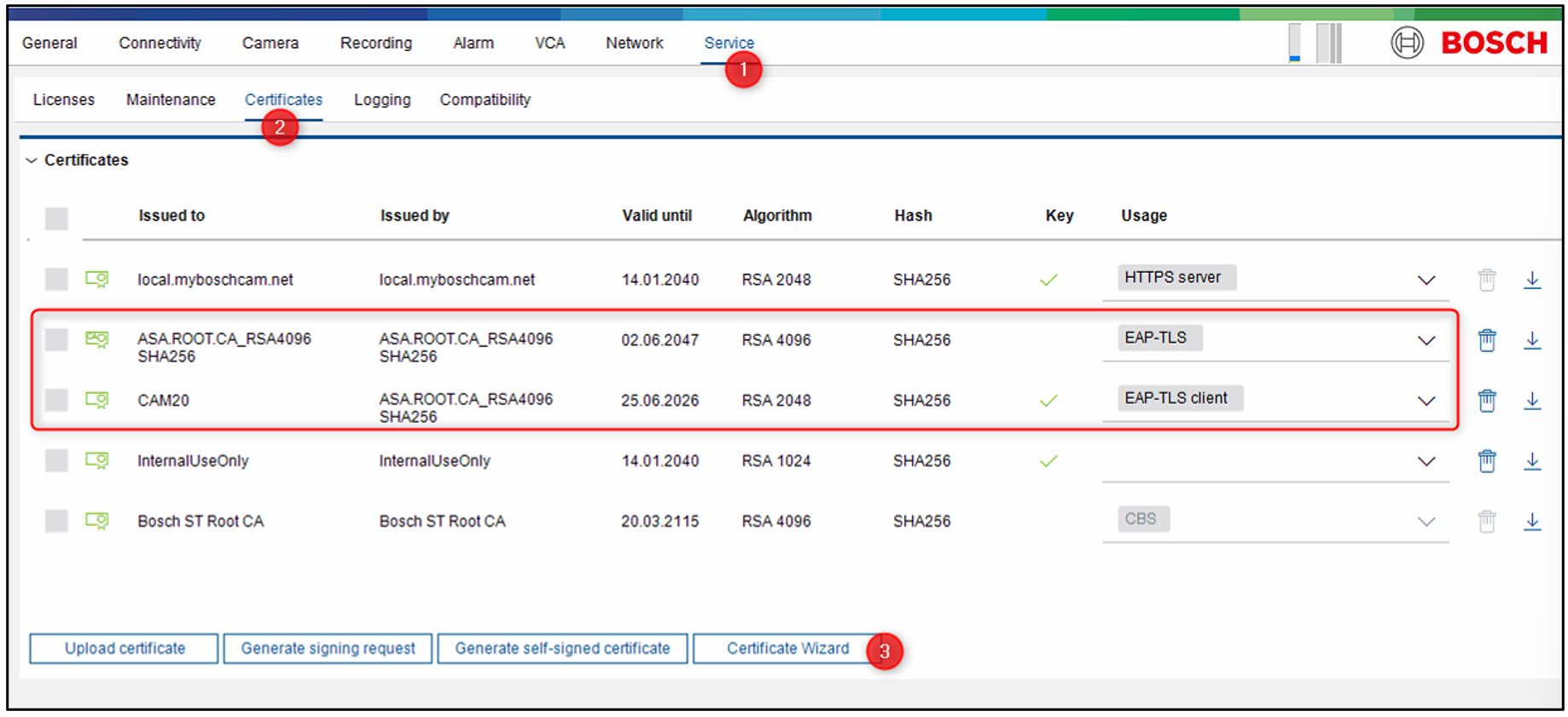Open usage dropdown for HTTPS server row
The width and height of the screenshot is (1568, 717).
pyautogui.click(x=1426, y=280)
